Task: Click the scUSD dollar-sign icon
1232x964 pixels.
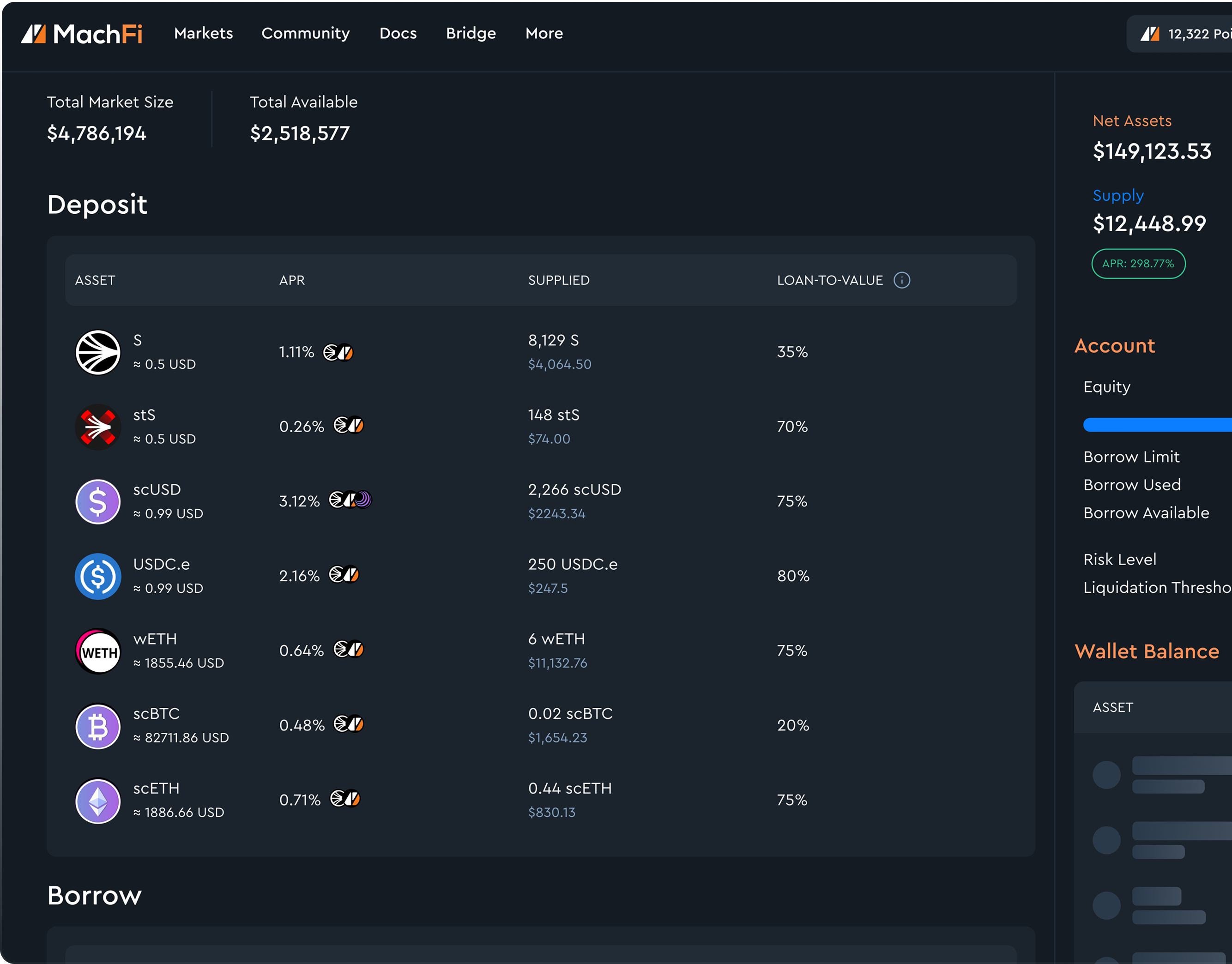Action: [x=97, y=501]
